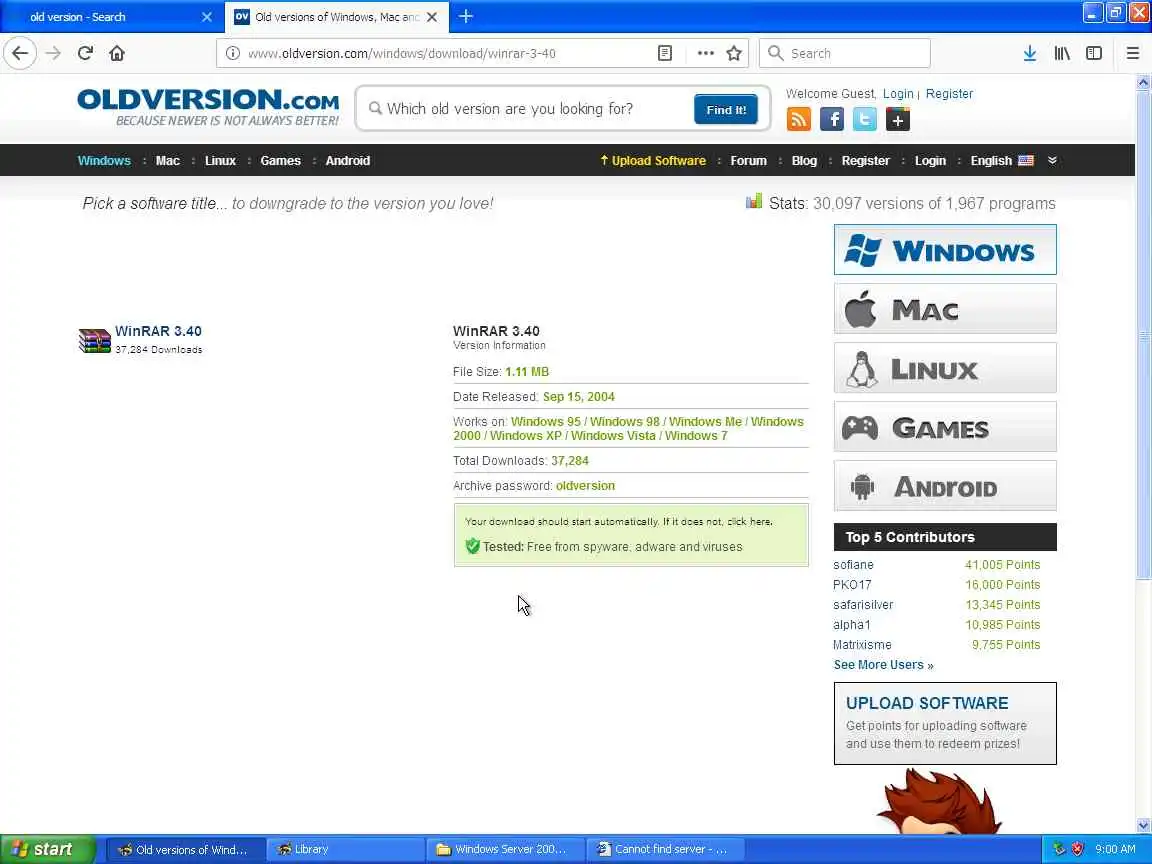Show the browser sidebar
The width and height of the screenshot is (1152, 864).
click(1094, 53)
